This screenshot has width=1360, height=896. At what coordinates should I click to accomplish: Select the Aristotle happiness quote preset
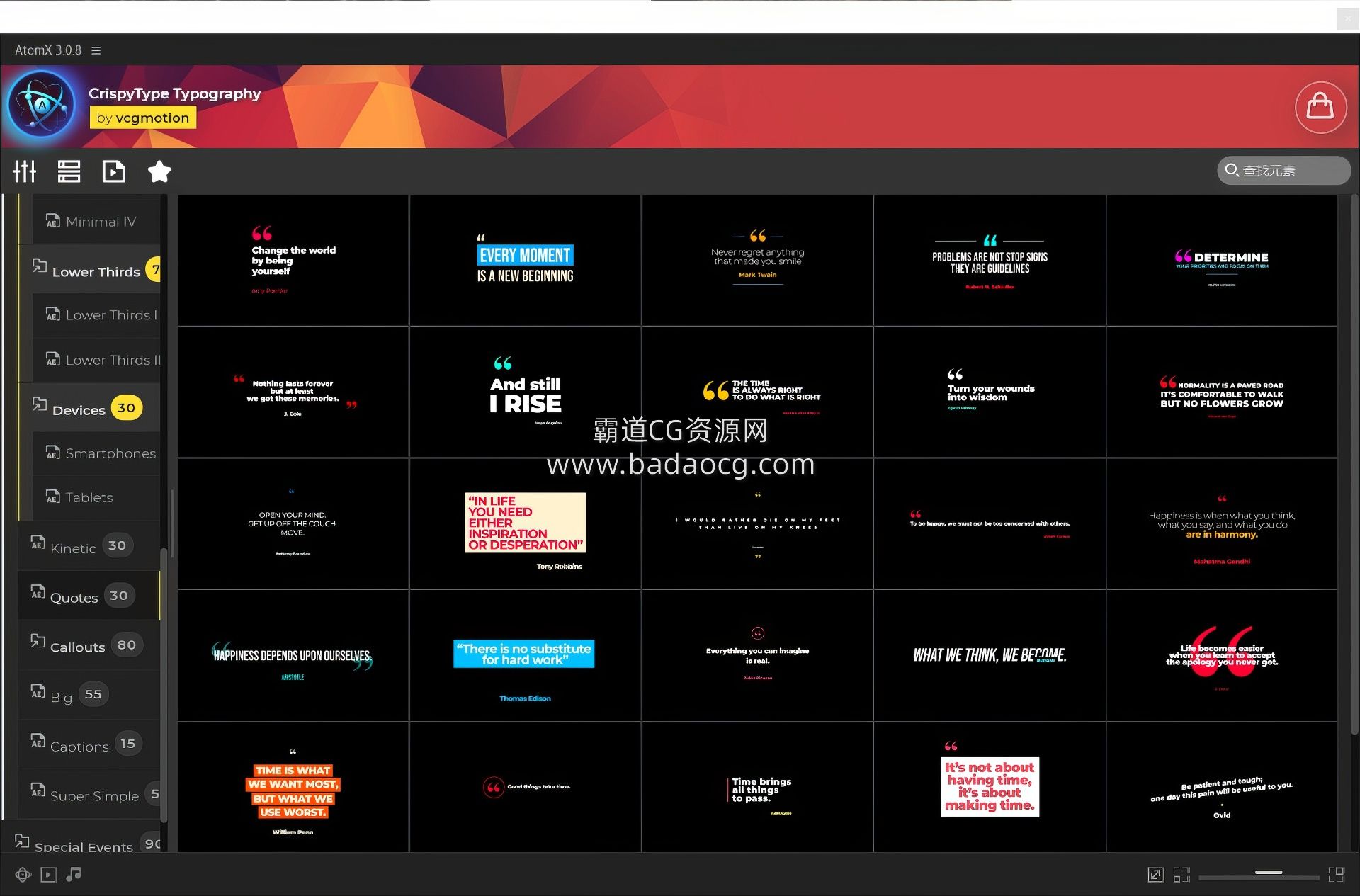pos(293,655)
